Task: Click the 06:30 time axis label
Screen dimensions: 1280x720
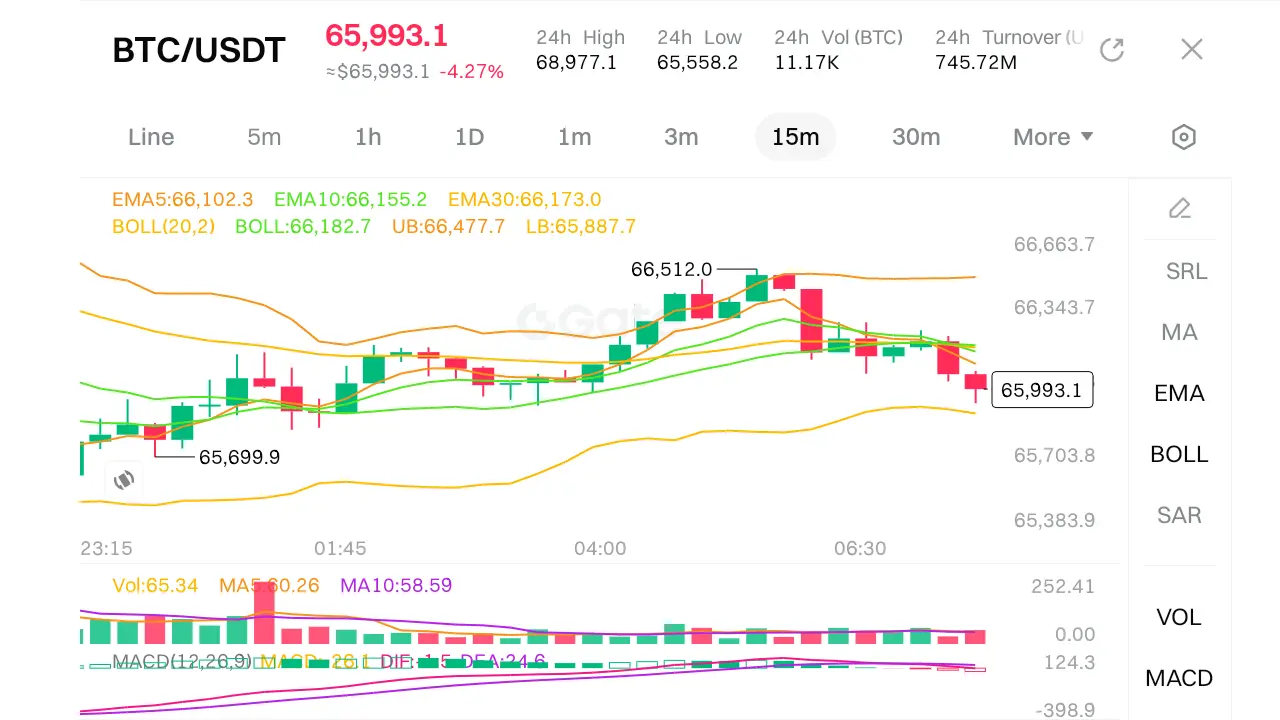Action: 860,549
